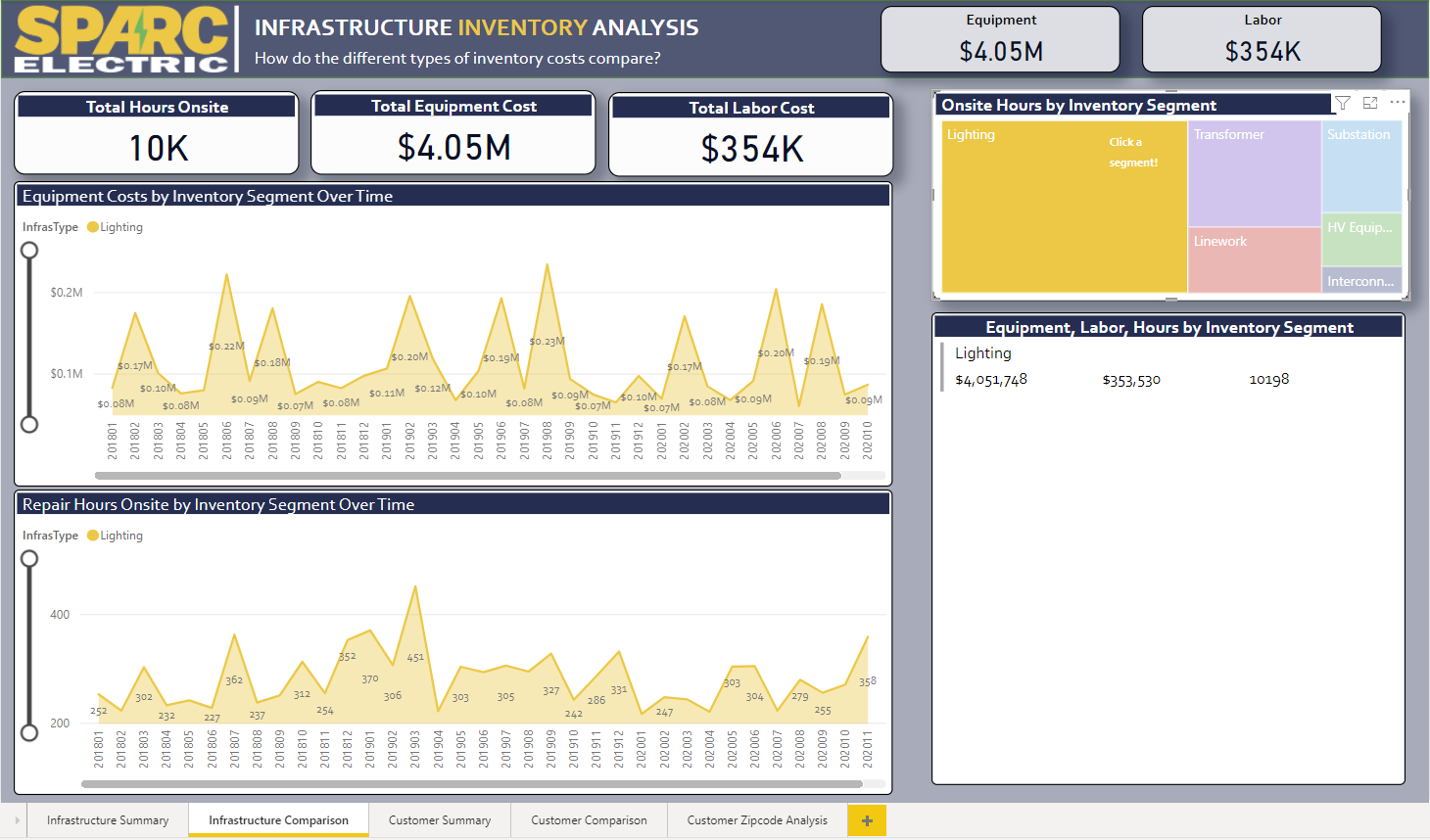
Task: Click Lighting legend dot in Repair Hours chart
Action: (x=93, y=536)
